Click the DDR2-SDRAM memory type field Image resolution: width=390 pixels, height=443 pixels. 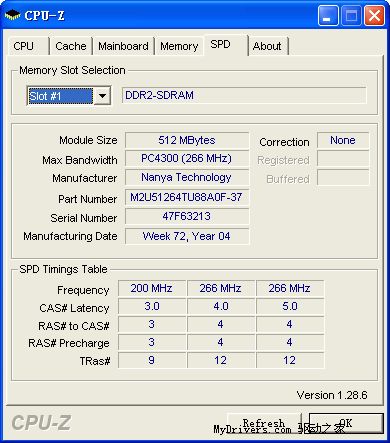point(244,95)
